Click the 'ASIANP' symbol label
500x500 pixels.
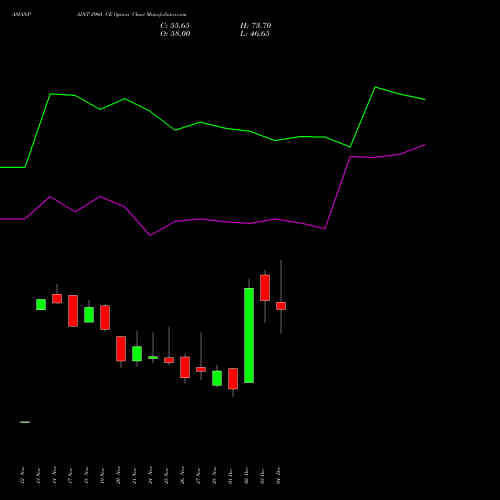point(21,15)
